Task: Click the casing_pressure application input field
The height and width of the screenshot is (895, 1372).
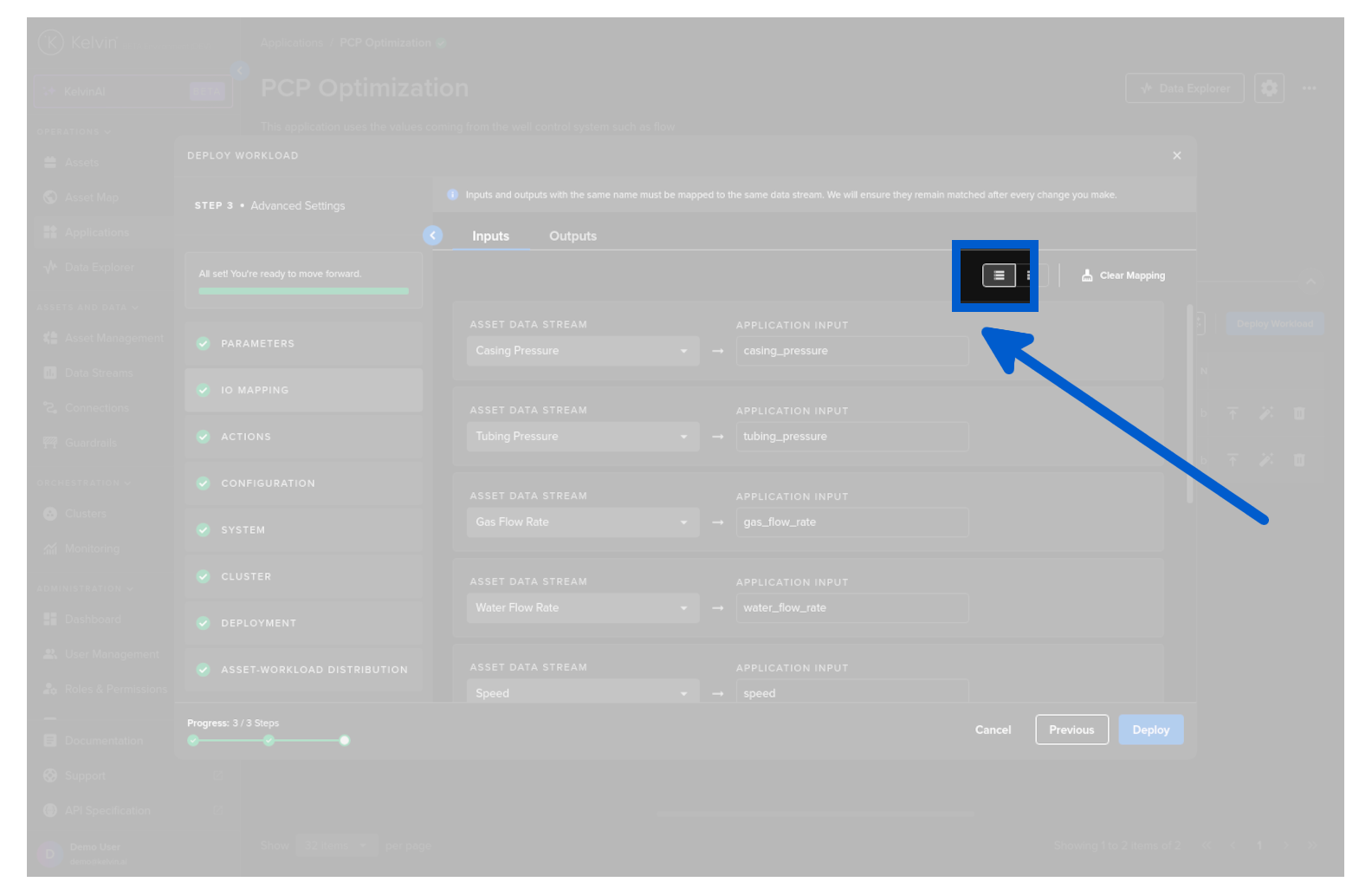Action: click(x=851, y=351)
